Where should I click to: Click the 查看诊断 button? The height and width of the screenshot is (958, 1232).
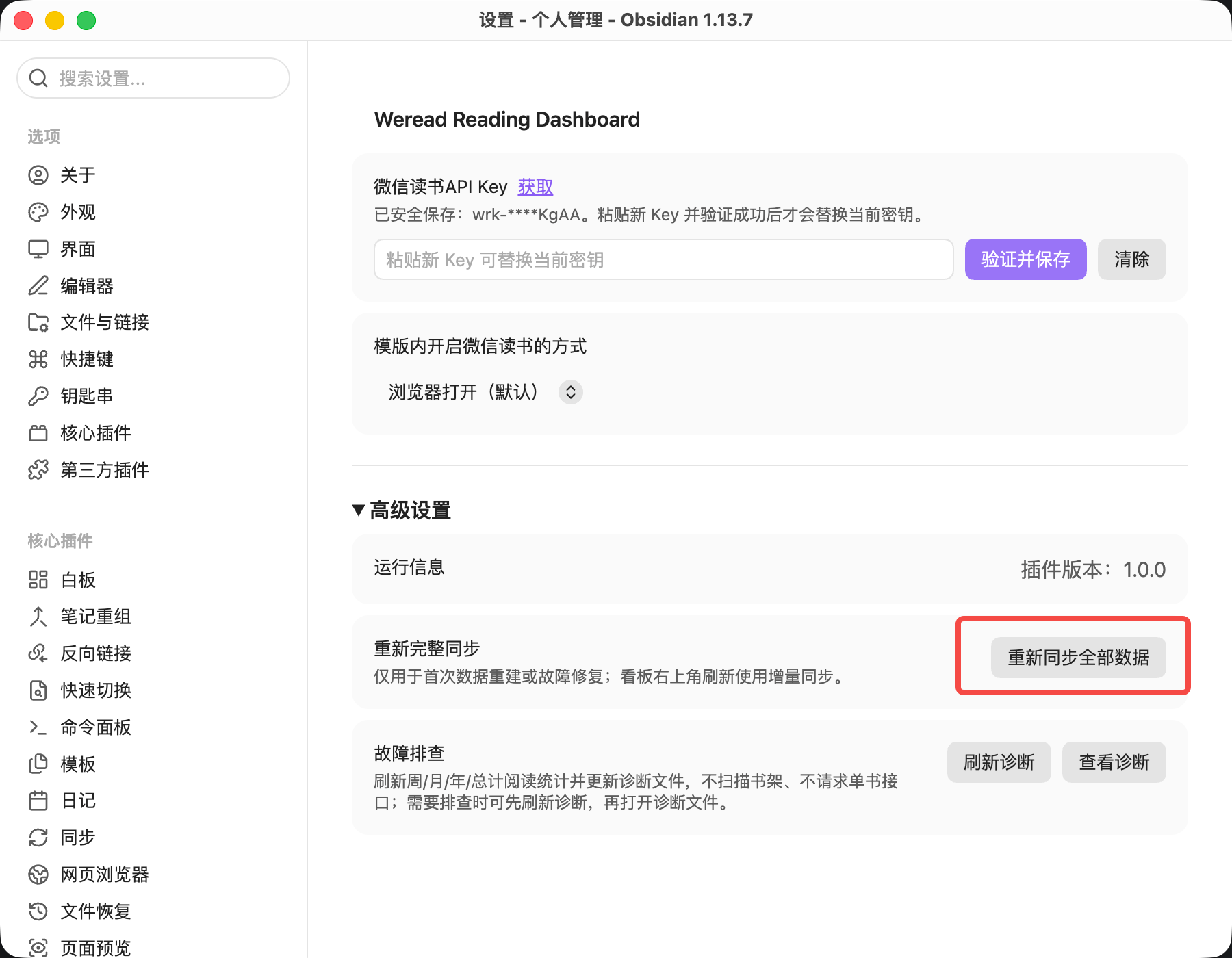[1114, 762]
